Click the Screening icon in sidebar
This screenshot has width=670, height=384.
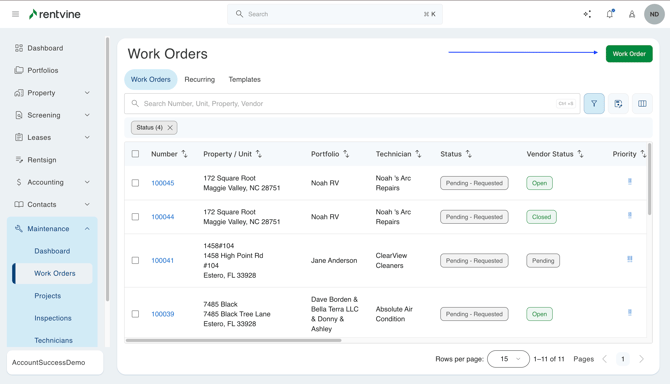pyautogui.click(x=19, y=115)
